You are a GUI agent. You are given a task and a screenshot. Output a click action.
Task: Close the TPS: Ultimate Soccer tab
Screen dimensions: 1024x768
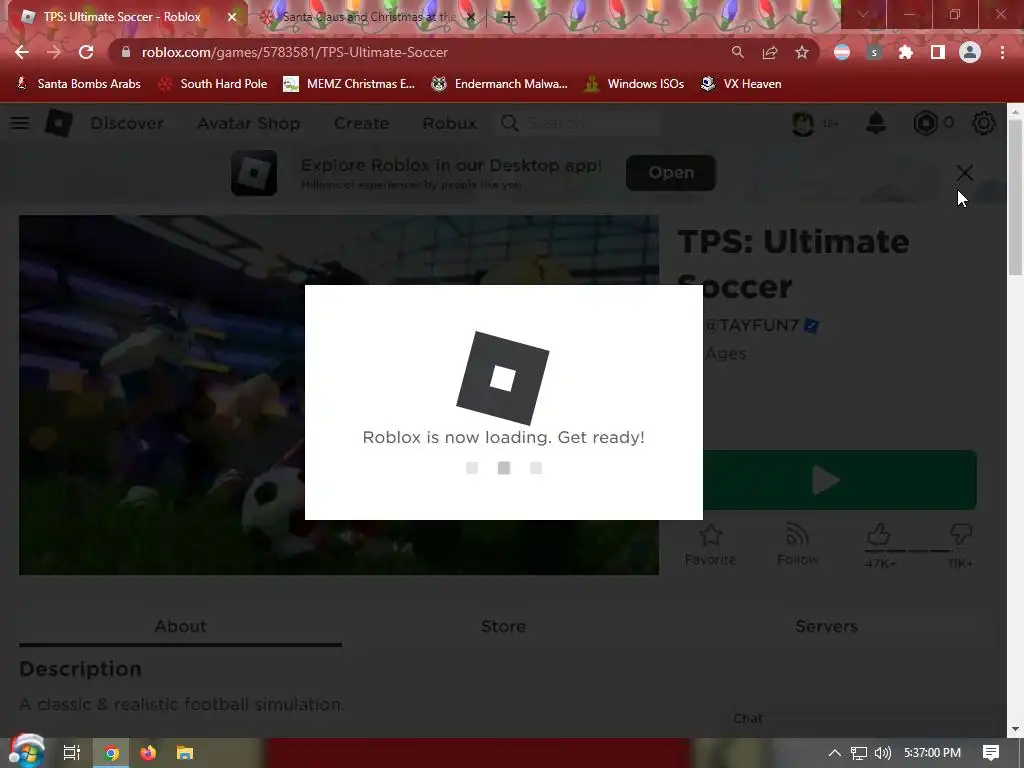(x=232, y=17)
